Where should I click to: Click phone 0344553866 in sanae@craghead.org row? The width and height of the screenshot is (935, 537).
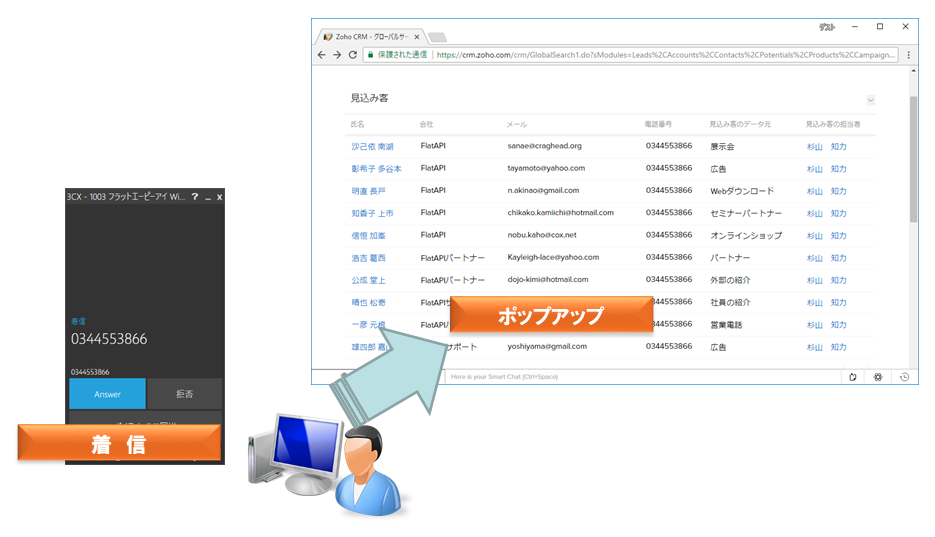(669, 145)
